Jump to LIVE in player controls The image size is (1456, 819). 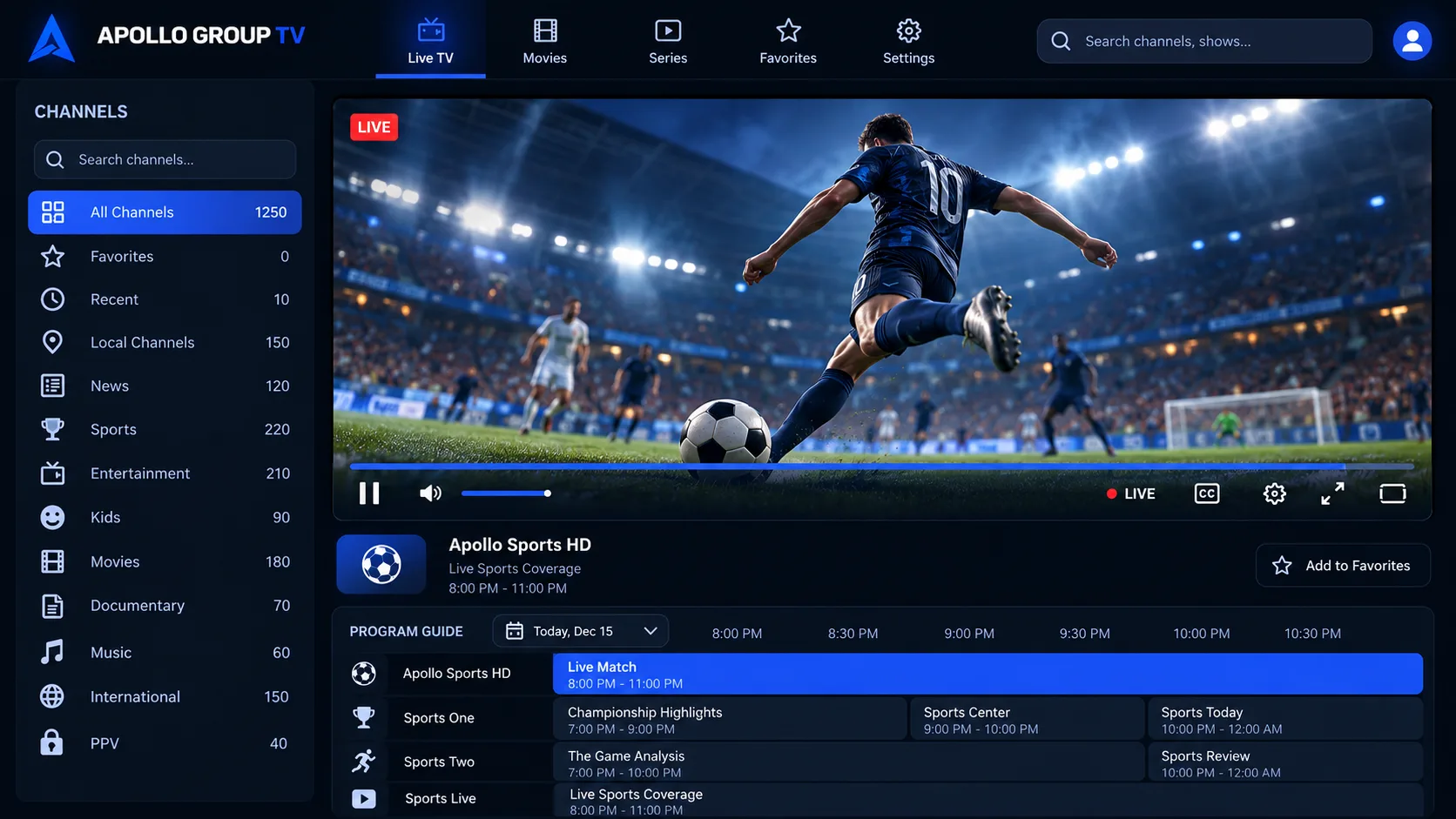1131,493
